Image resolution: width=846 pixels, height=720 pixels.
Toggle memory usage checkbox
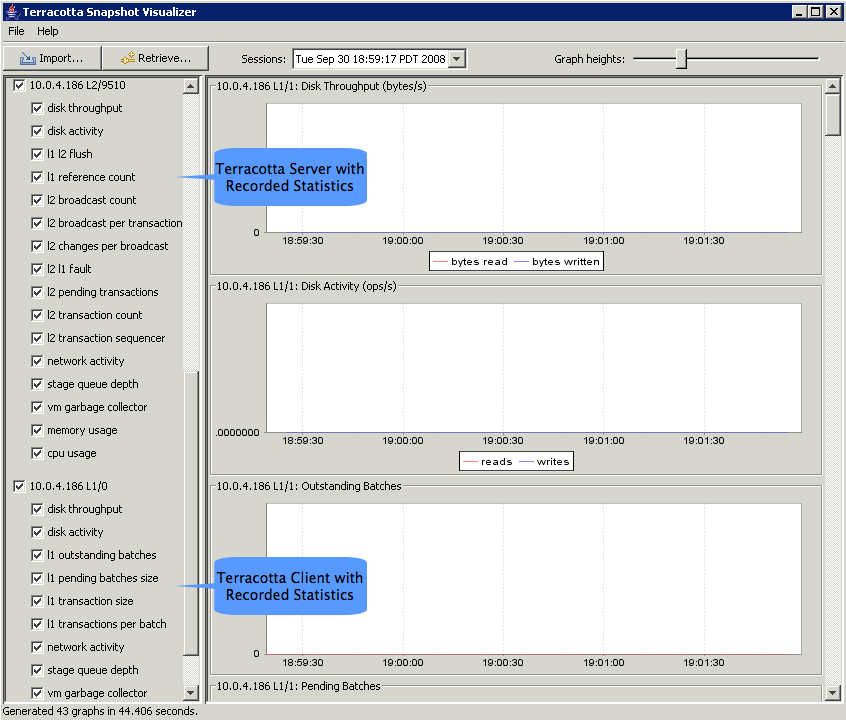point(37,430)
